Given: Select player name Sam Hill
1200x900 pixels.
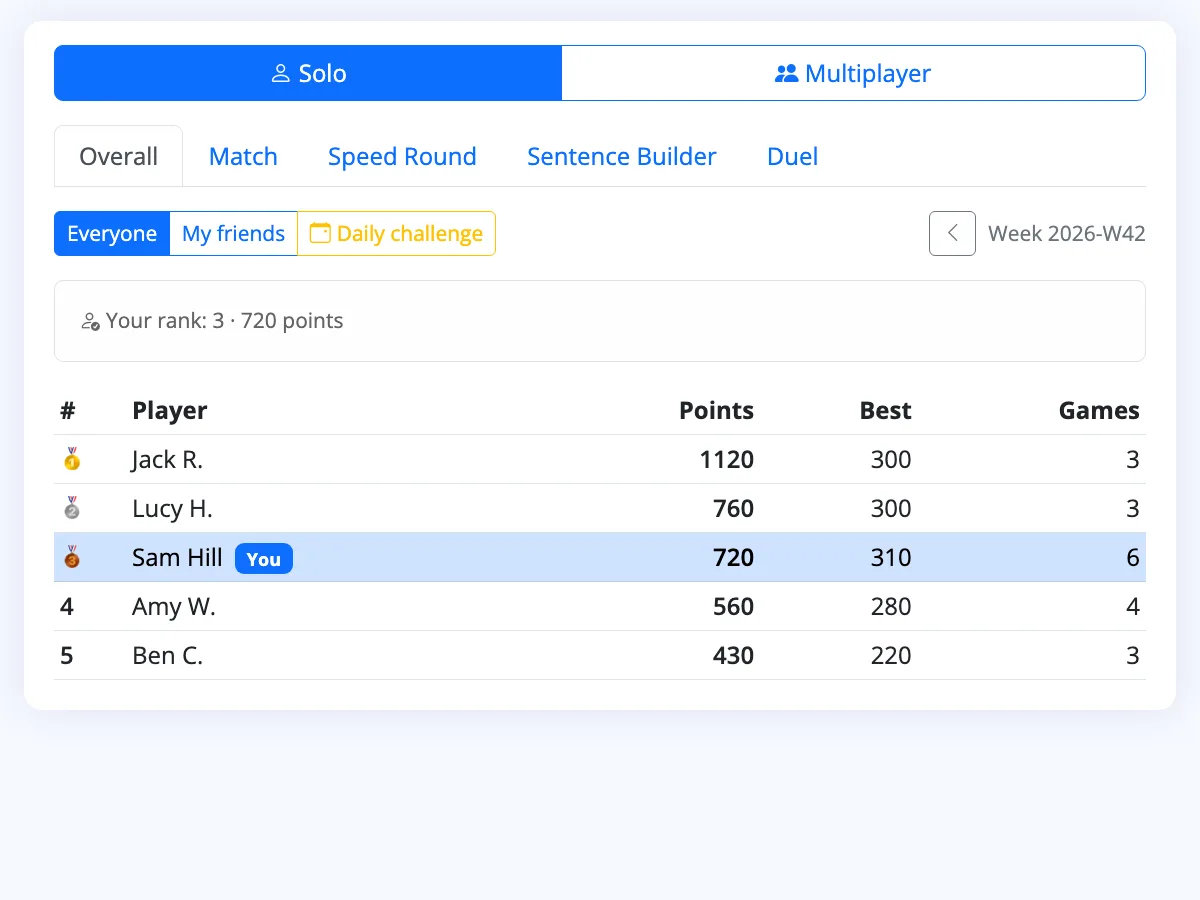Looking at the screenshot, I should coord(177,558).
